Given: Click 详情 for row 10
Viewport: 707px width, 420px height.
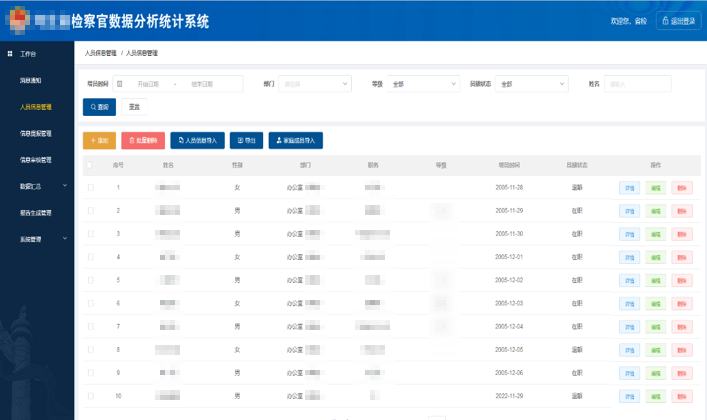Looking at the screenshot, I should click(x=629, y=397).
